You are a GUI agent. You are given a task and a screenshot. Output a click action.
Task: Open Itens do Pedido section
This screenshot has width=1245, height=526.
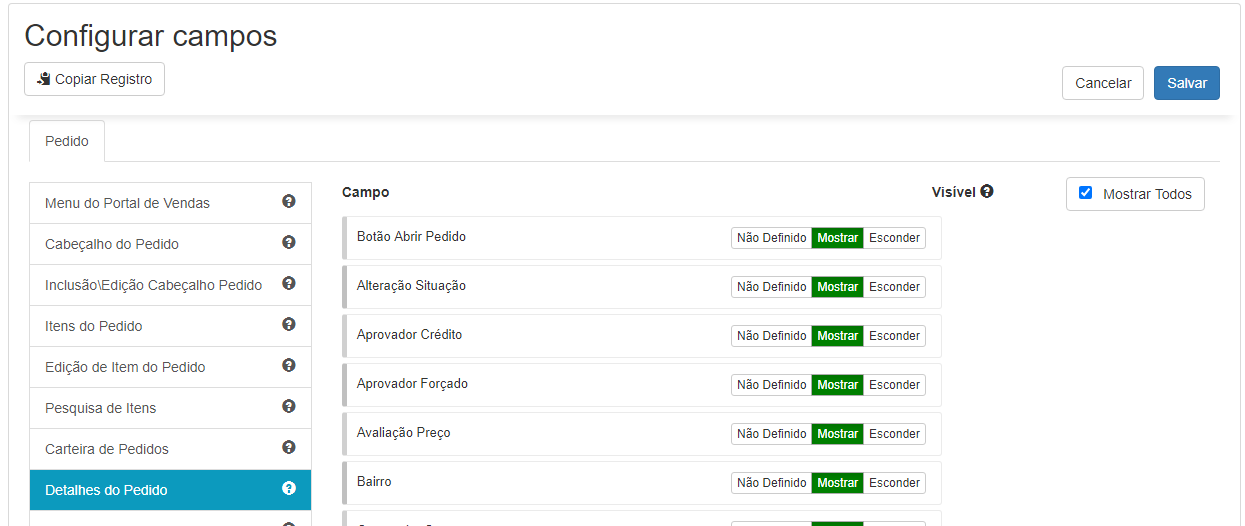click(94, 326)
